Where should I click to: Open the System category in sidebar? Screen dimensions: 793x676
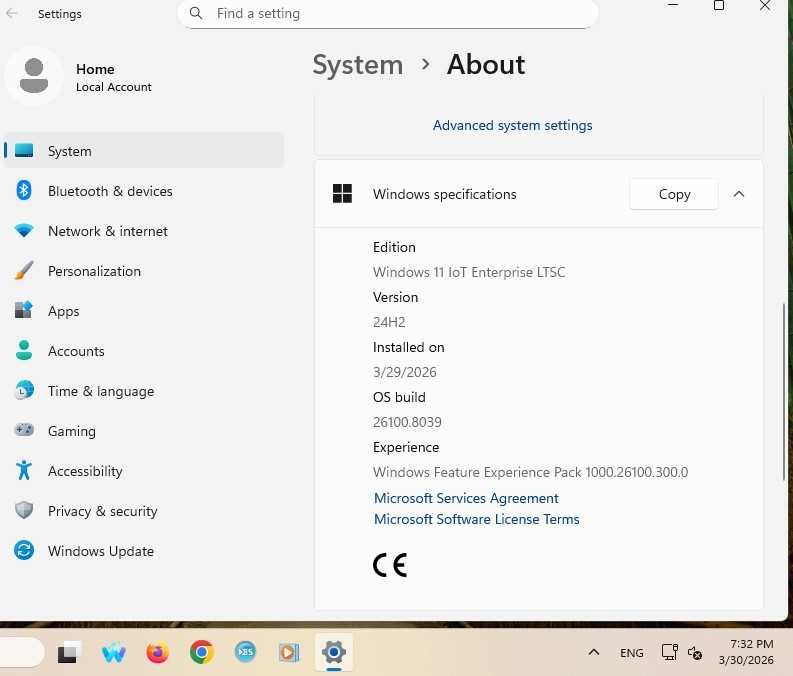[x=144, y=151]
